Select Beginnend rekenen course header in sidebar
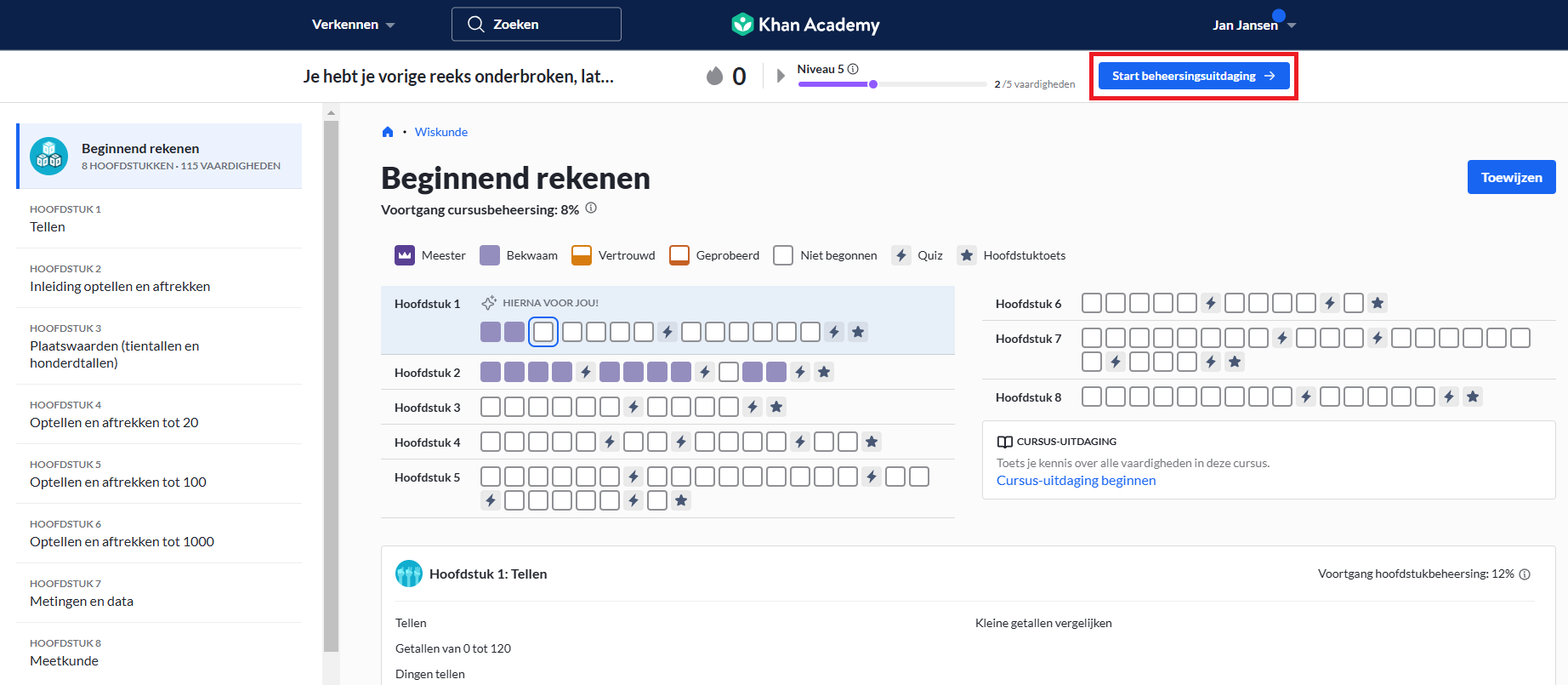1568x685 pixels. pyautogui.click(x=159, y=156)
